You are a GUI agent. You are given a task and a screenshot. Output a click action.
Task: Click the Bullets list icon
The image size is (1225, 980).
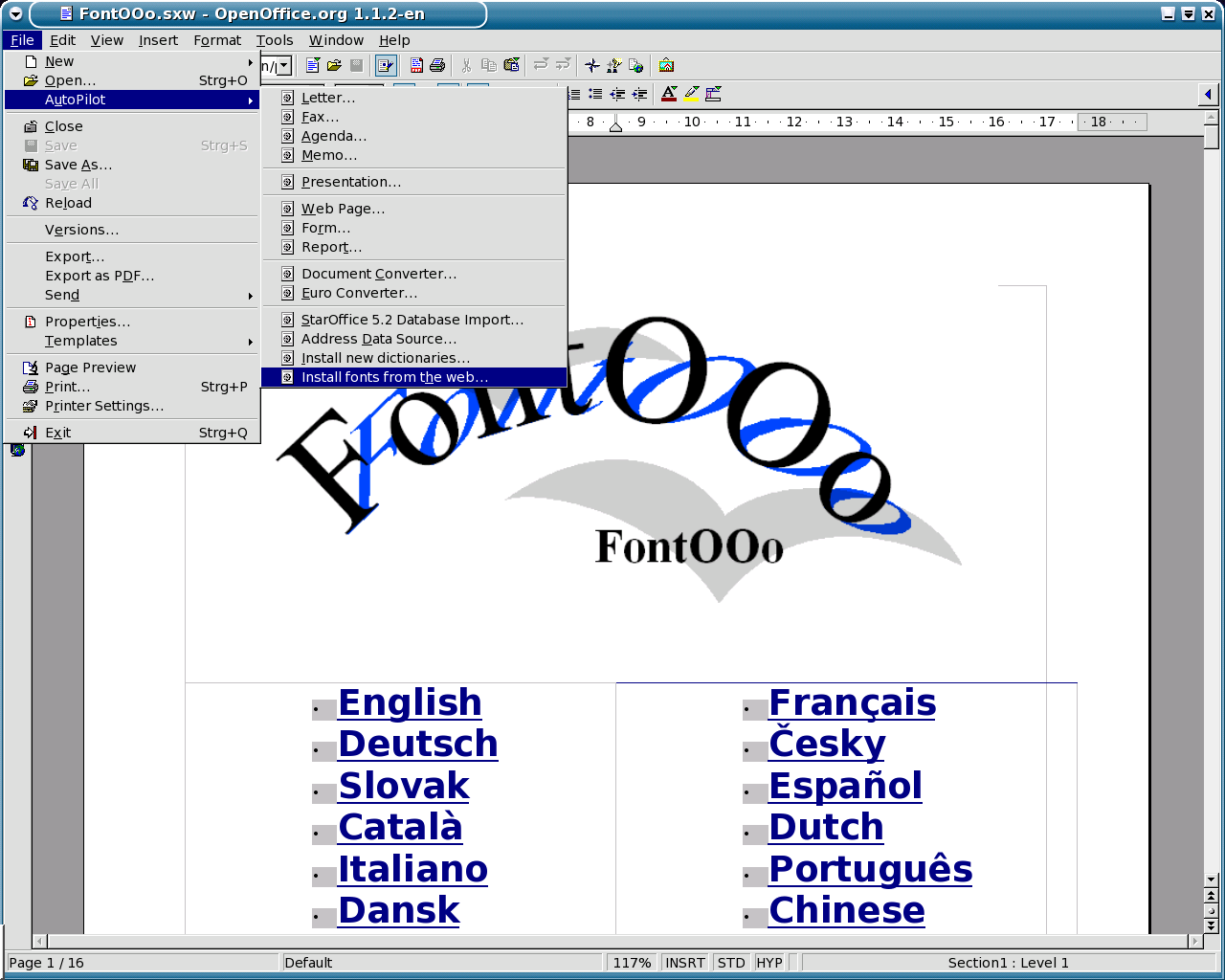595,94
